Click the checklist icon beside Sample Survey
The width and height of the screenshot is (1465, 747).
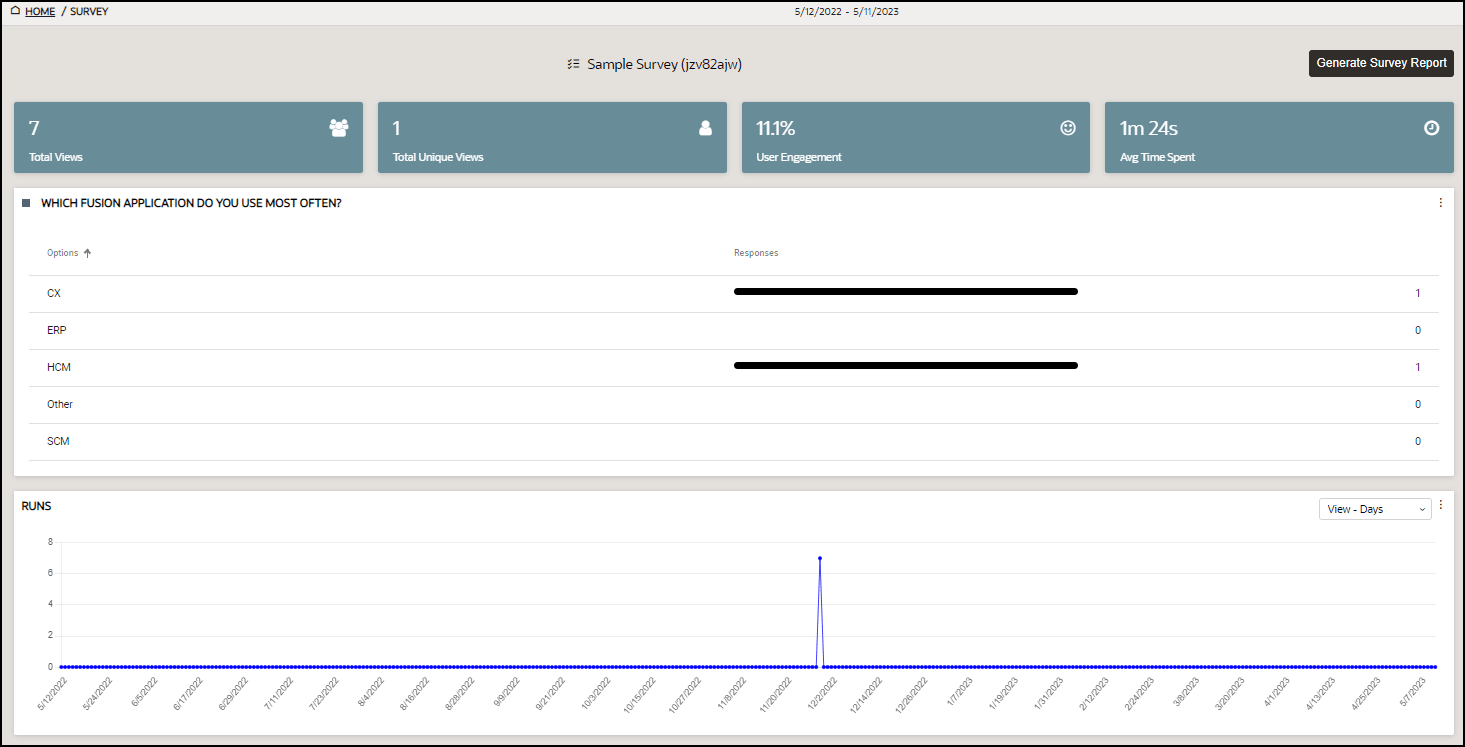573,64
